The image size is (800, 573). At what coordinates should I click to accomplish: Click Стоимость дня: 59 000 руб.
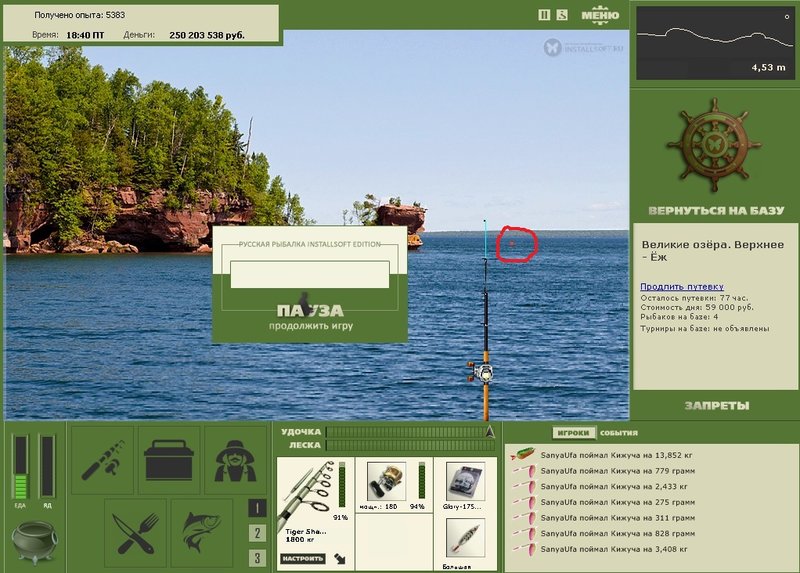pos(696,307)
